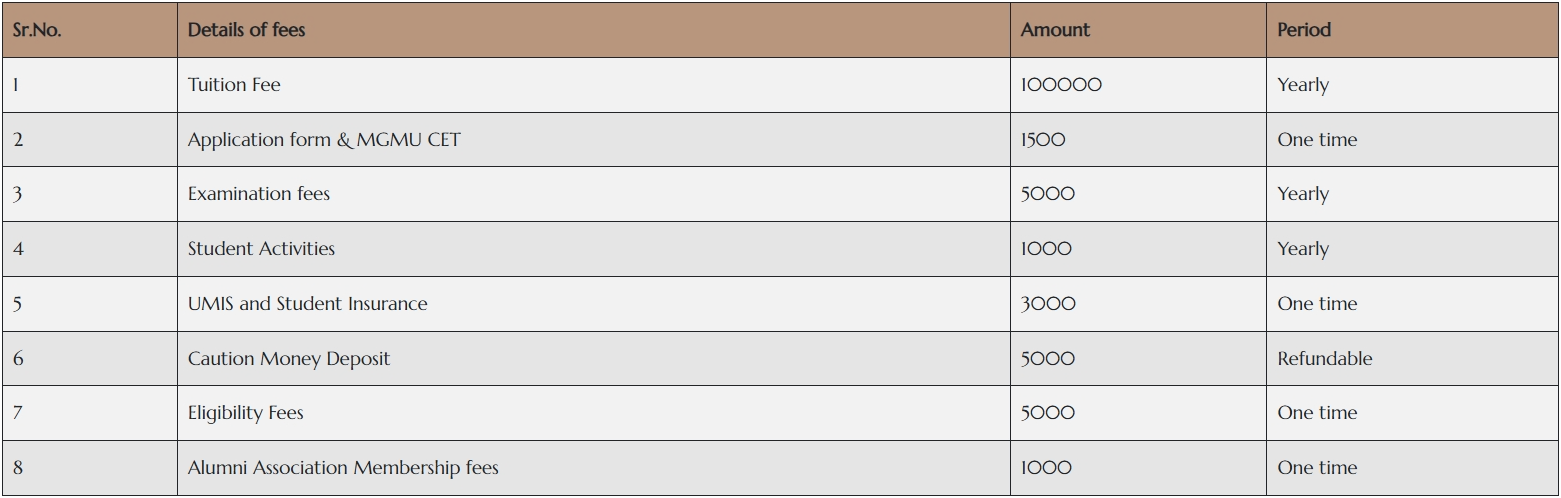Click serial number 8 cell
Screen dimensions: 1561x498
pos(89,468)
